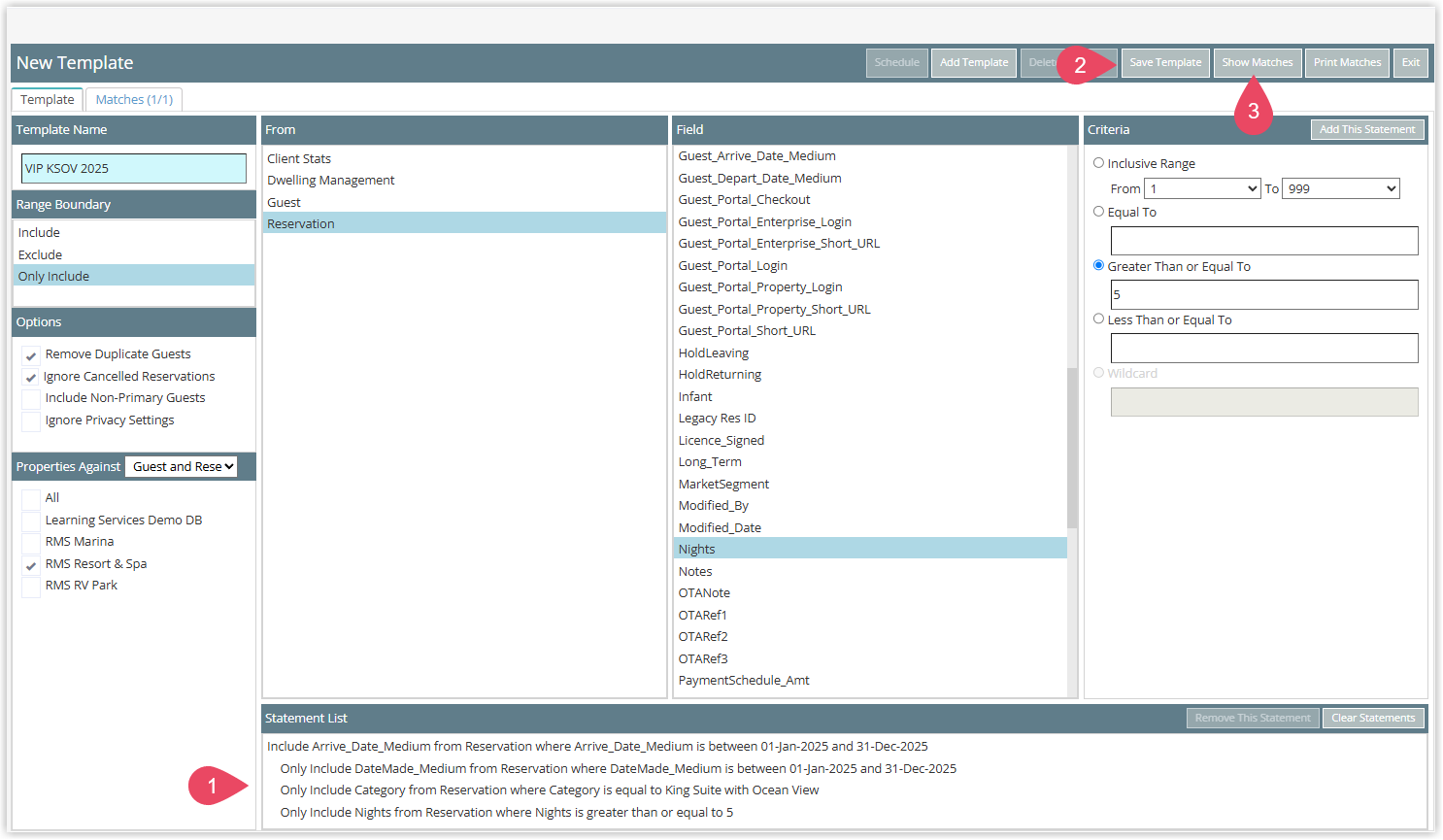Image resolution: width=1443 pixels, height=840 pixels.
Task: Switch to the Template tab
Action: click(48, 100)
